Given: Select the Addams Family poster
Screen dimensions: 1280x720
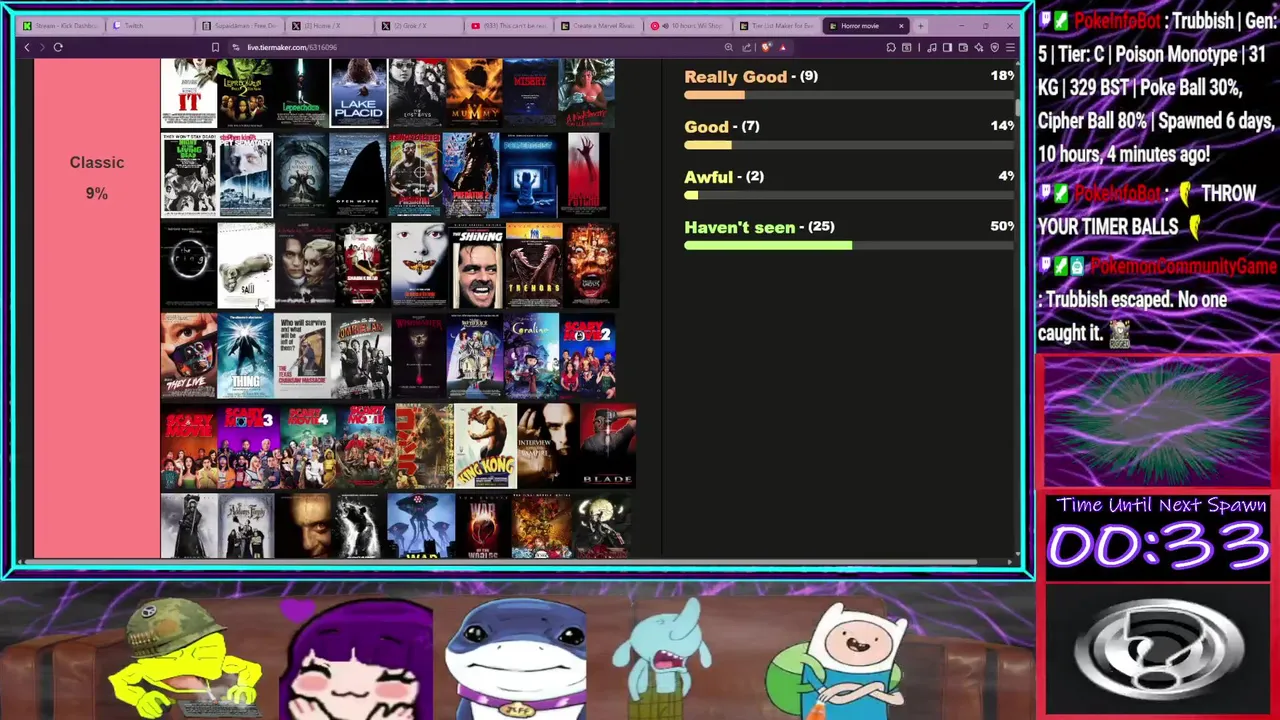Looking at the screenshot, I should pos(246,526).
